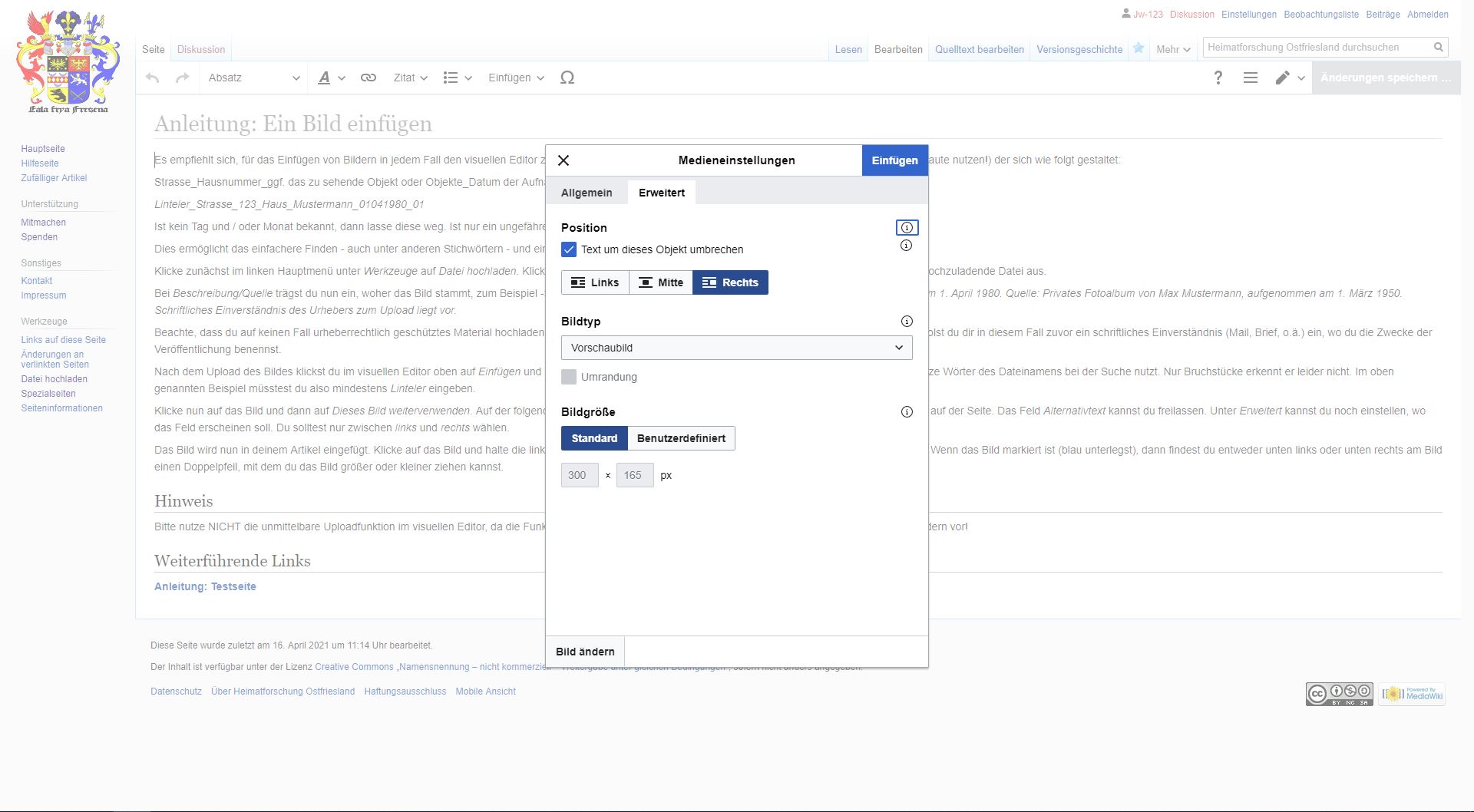Screen dimensions: 1474x812
Task: Click the link chain icon in the toolbar
Action: click(x=368, y=78)
